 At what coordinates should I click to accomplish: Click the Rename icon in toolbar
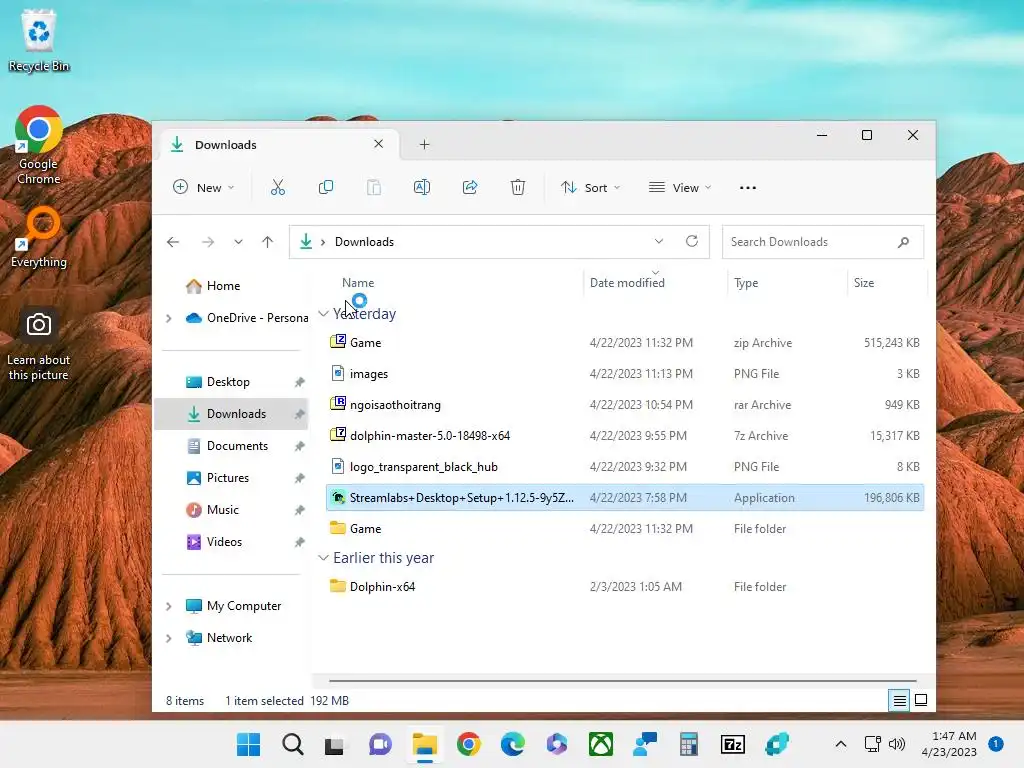pos(422,187)
